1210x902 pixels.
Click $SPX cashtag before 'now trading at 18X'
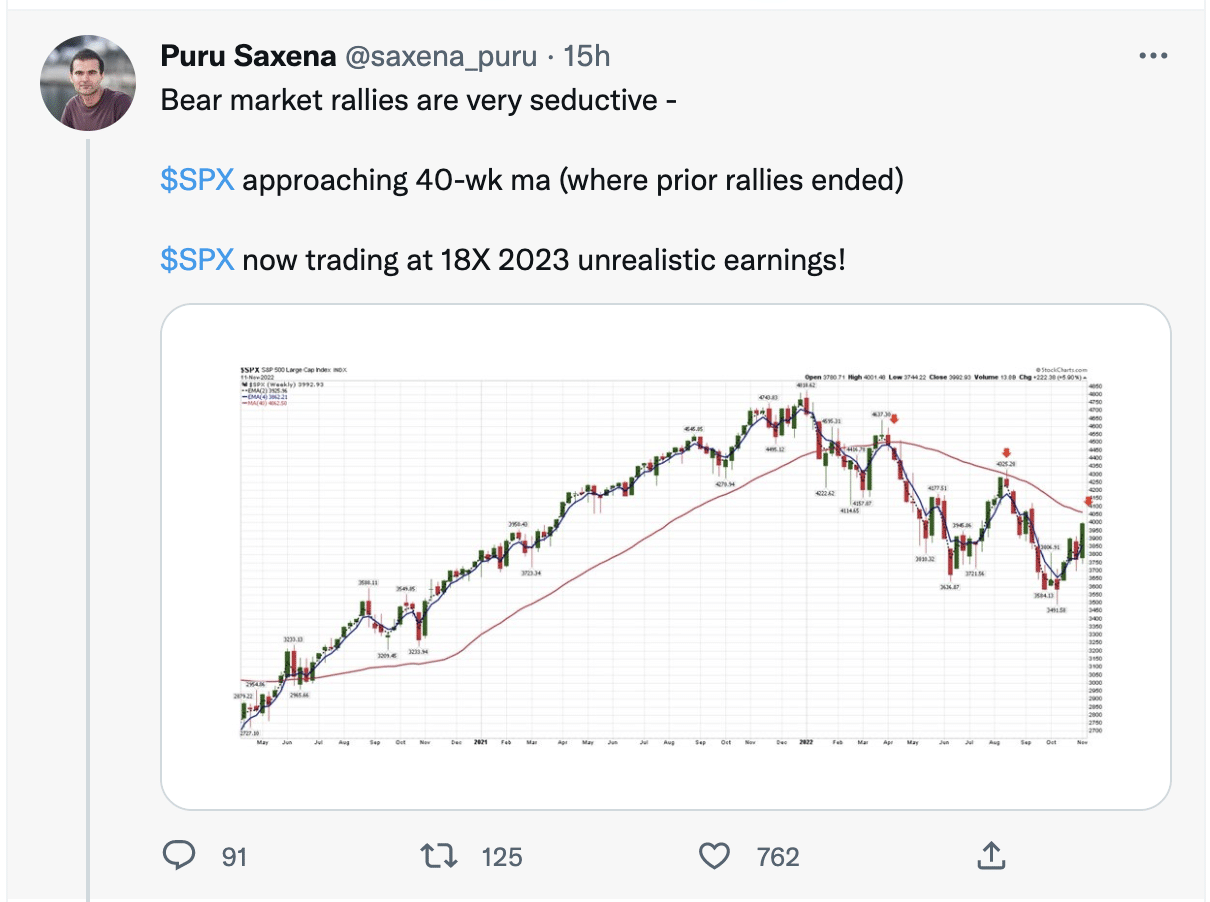(197, 260)
